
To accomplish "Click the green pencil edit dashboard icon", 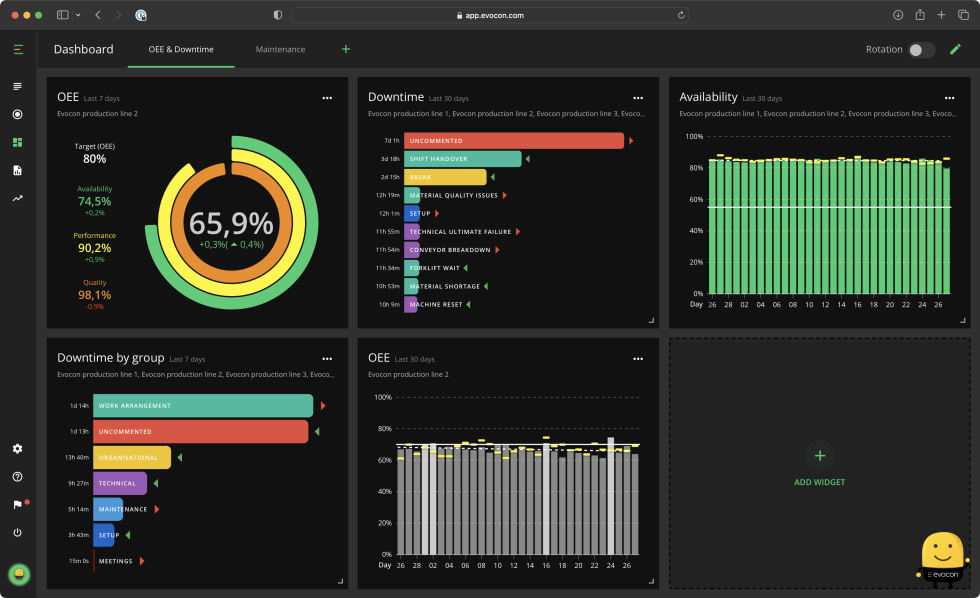I will tap(955, 49).
